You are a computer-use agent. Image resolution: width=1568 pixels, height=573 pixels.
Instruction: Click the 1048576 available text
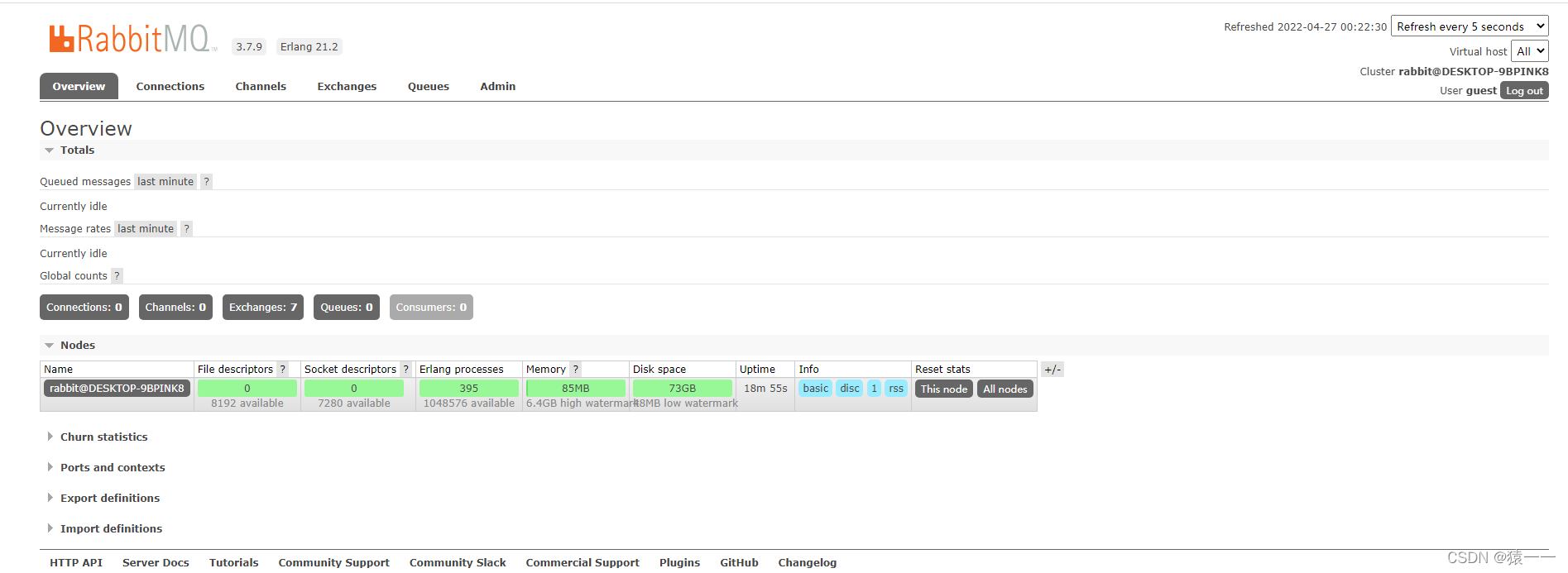click(469, 403)
